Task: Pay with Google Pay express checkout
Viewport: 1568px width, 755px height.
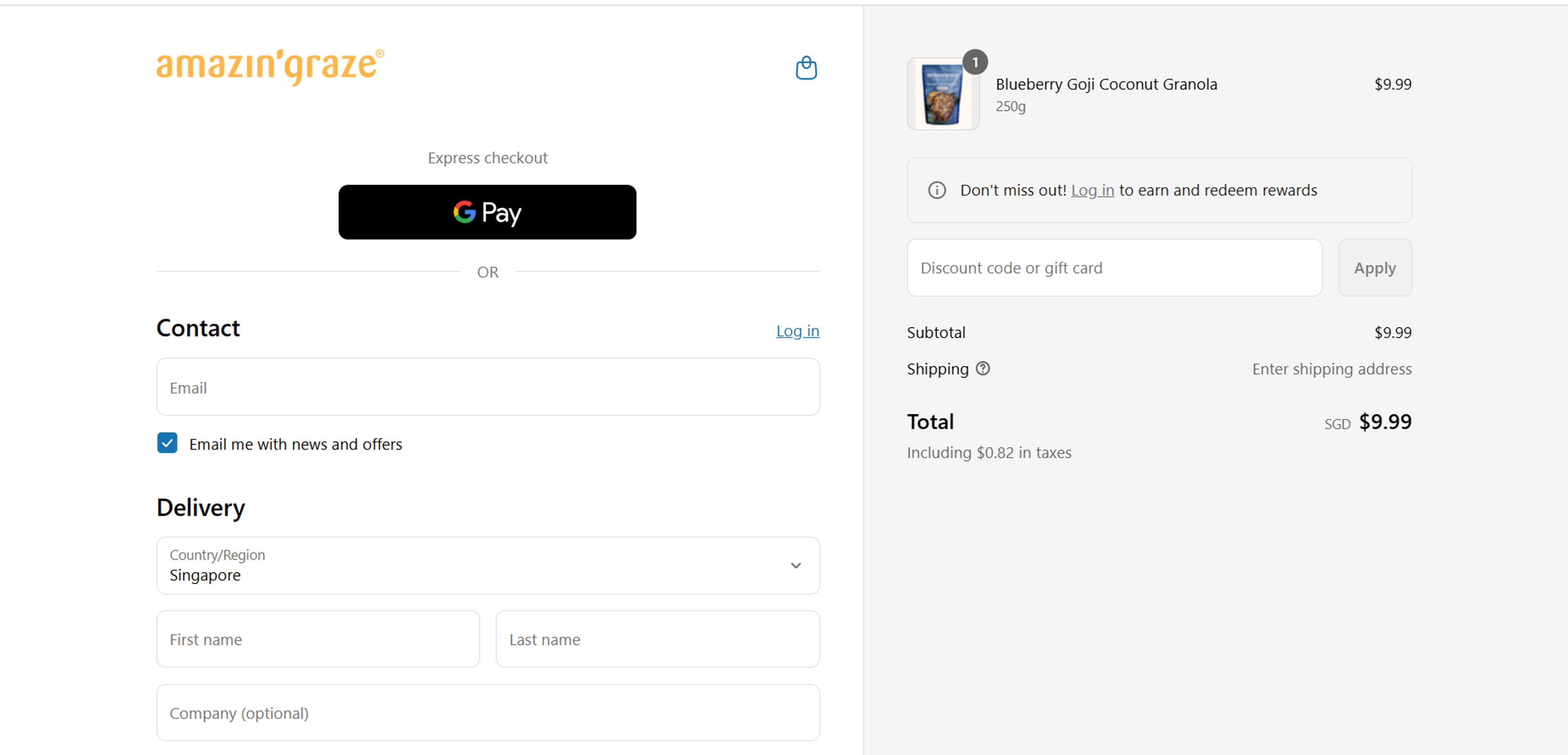Action: coord(487,212)
